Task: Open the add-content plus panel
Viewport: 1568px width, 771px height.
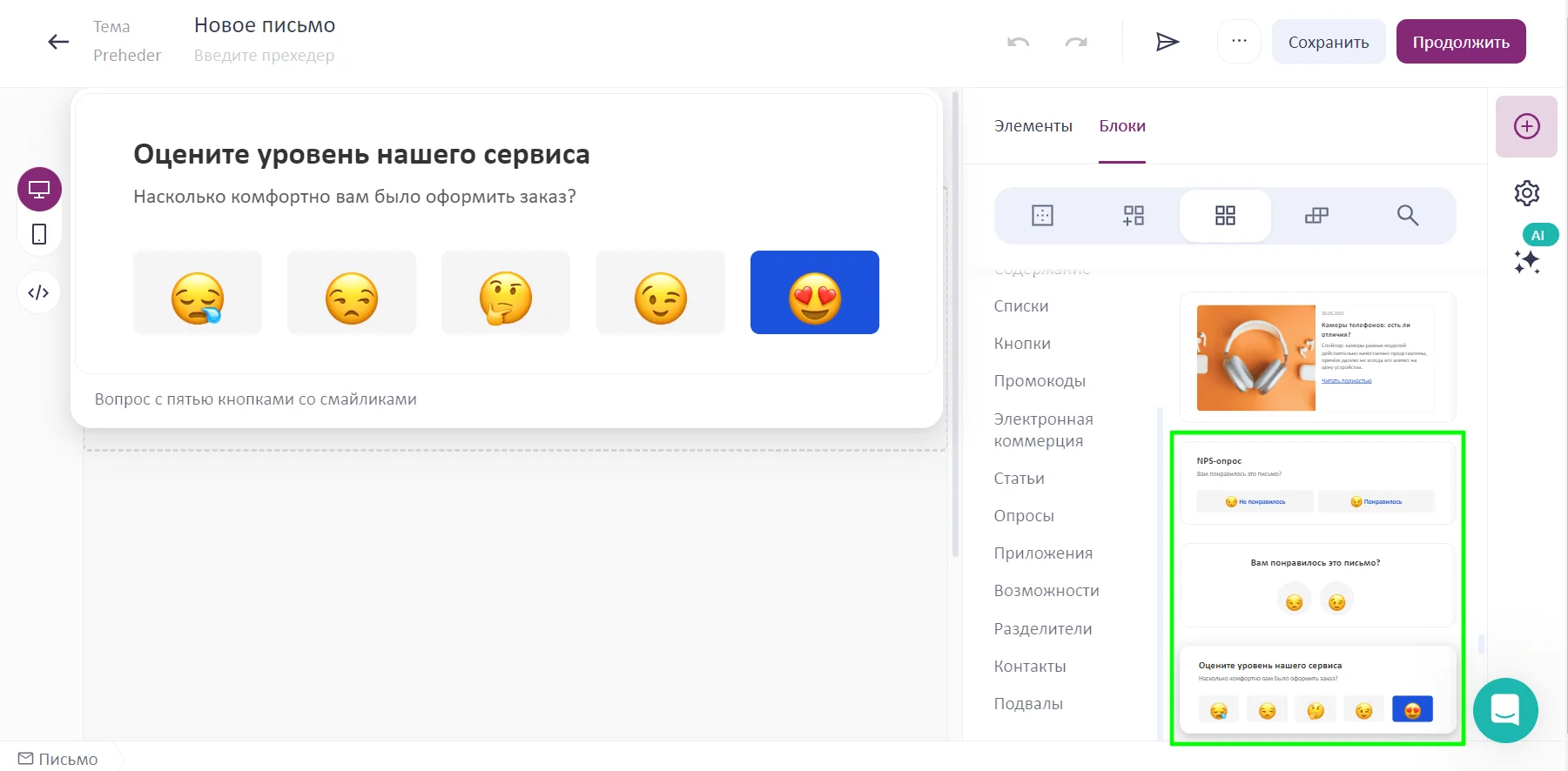Action: point(1526,126)
